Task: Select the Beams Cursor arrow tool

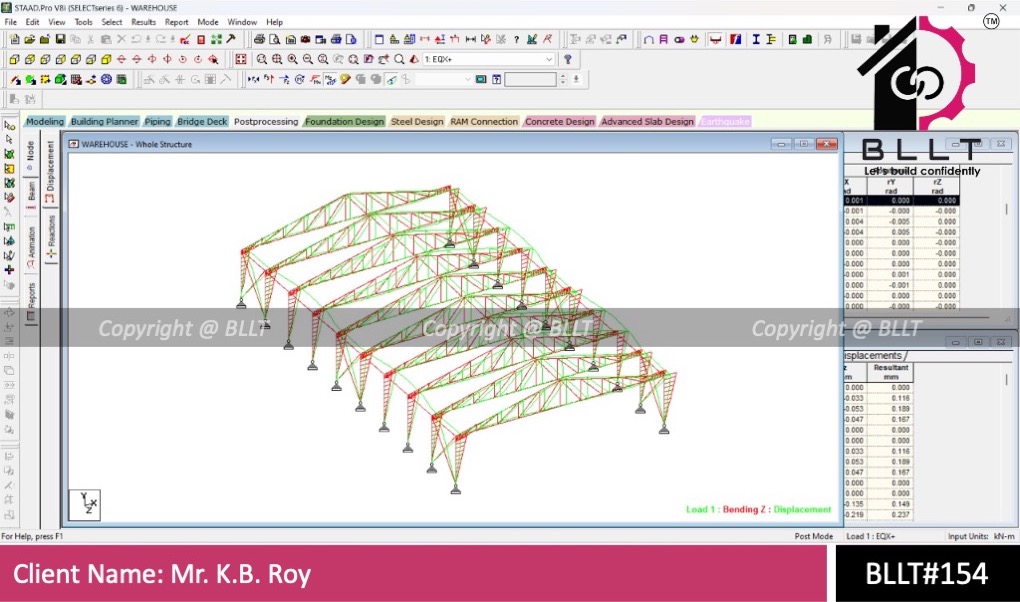Action: (x=9, y=140)
